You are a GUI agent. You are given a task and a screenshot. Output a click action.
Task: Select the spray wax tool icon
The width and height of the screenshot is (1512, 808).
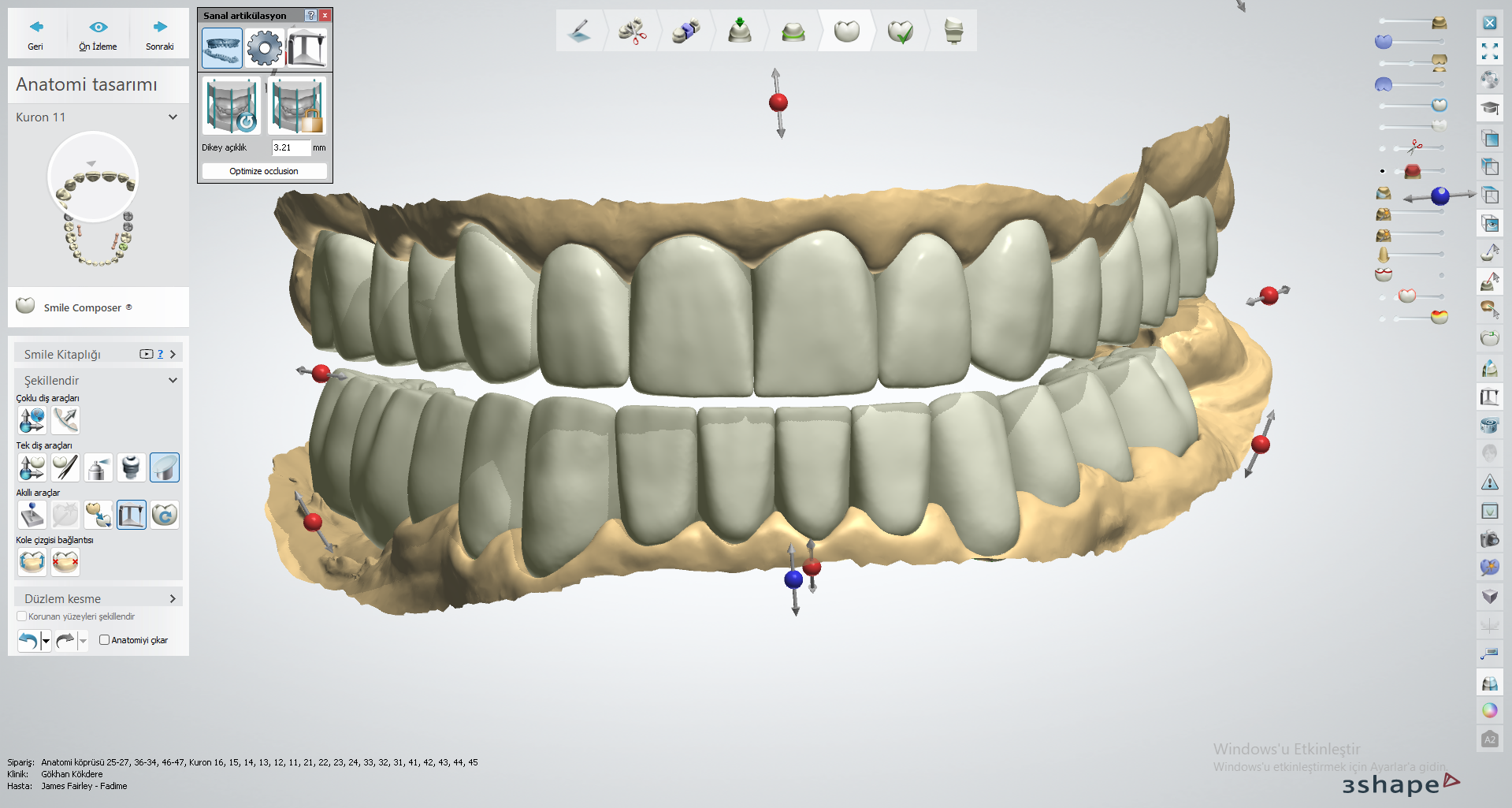(x=98, y=467)
